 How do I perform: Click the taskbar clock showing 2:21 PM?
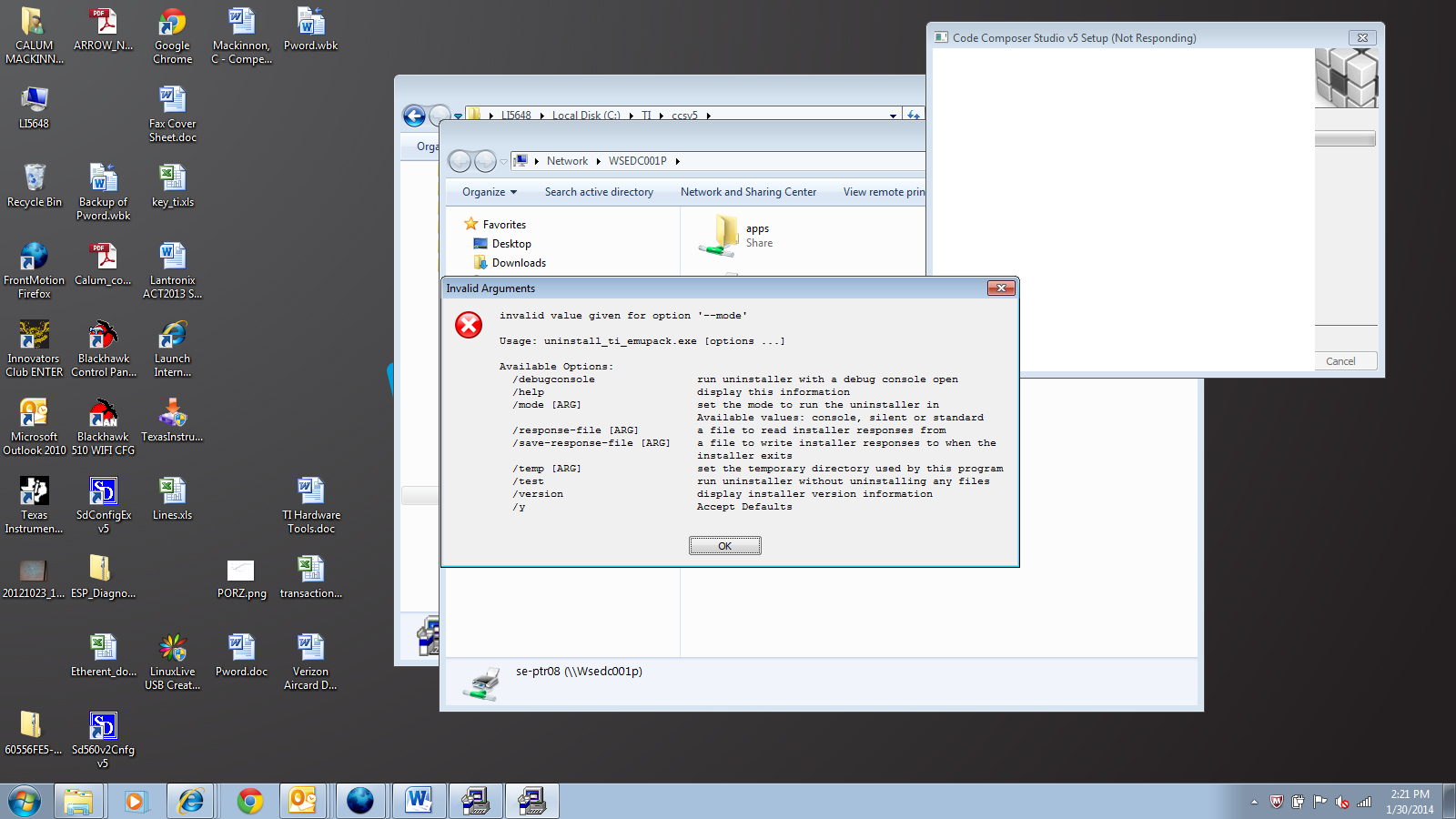tap(1410, 802)
